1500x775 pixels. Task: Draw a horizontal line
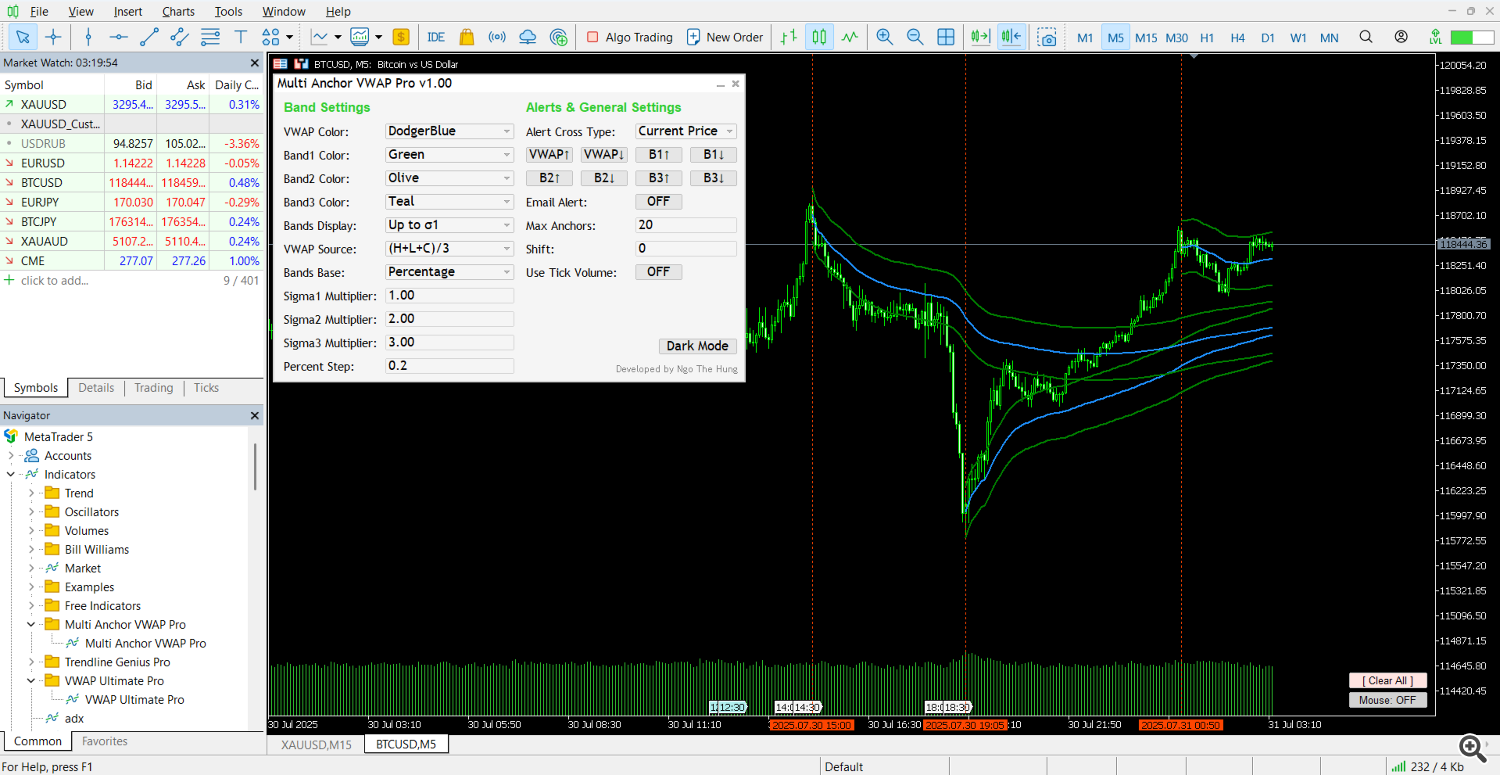(x=118, y=37)
